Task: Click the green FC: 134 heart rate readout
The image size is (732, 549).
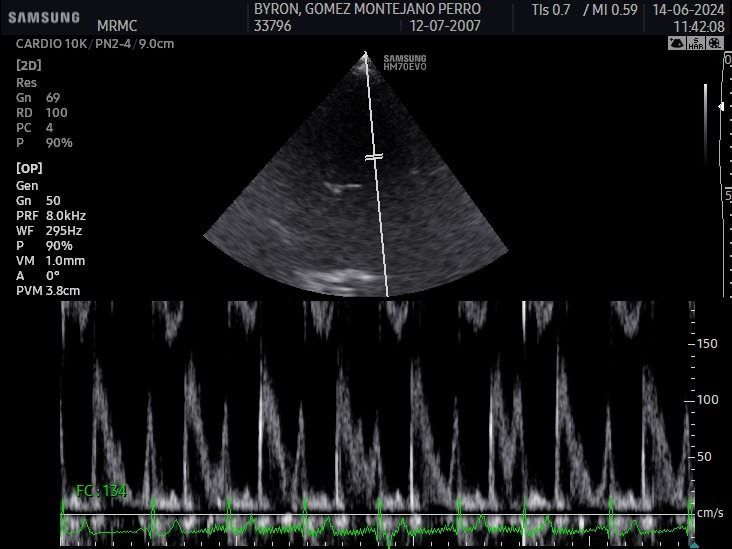Action: (x=101, y=491)
